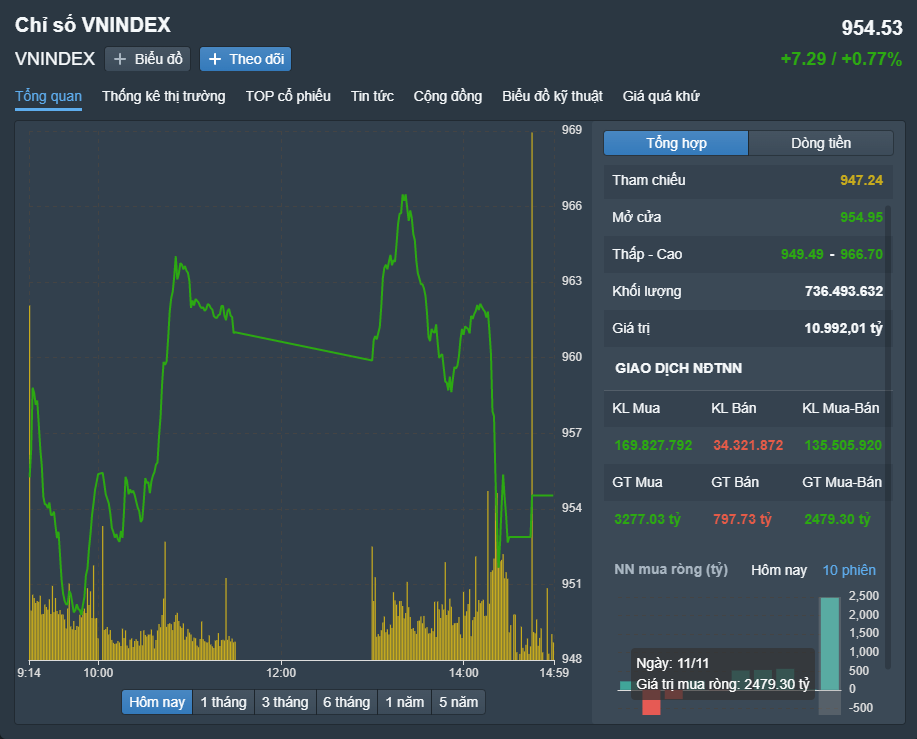Follow VNINDEX with Theo dõi button

[246, 59]
